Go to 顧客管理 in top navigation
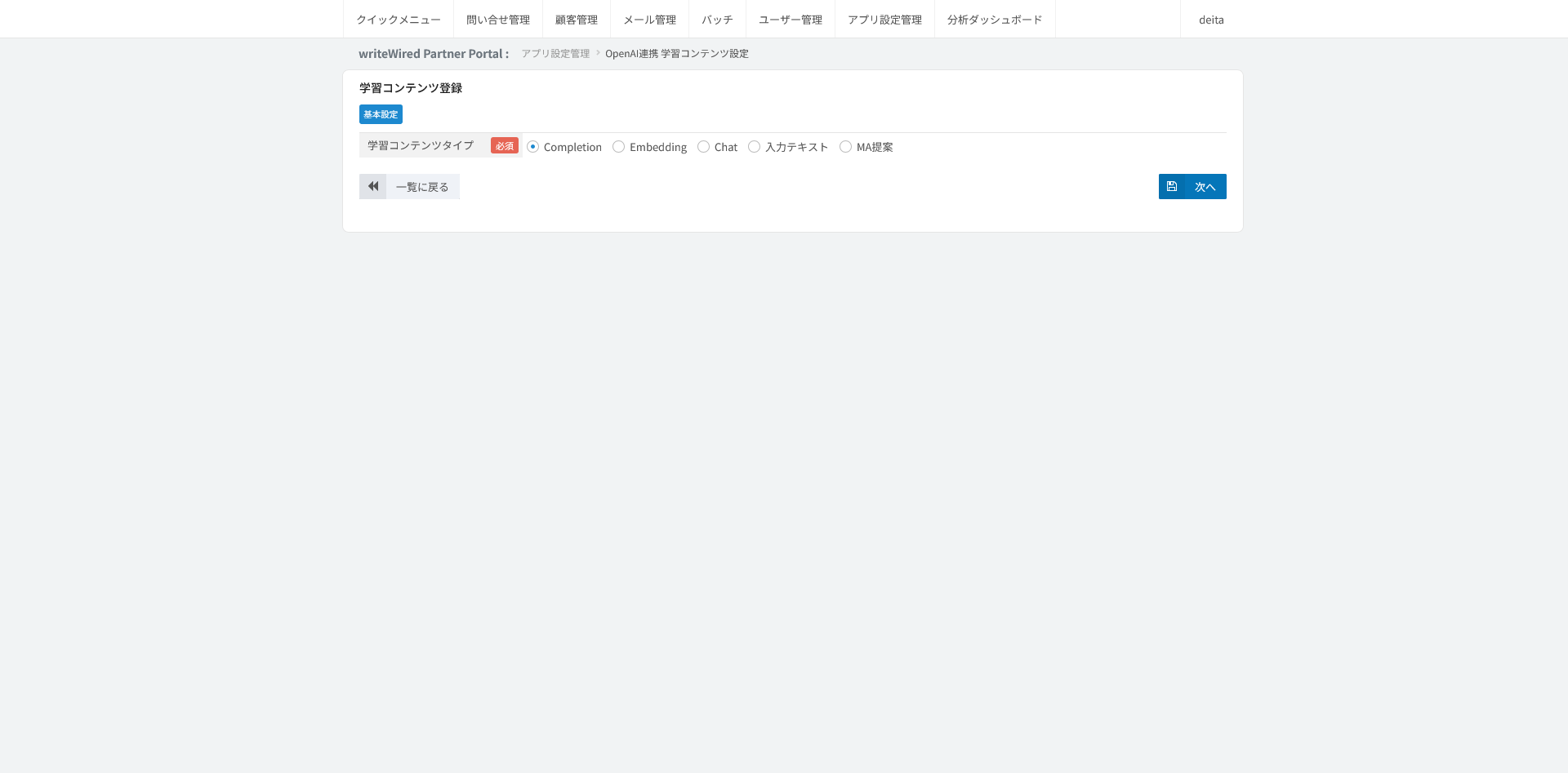The image size is (1568, 773). point(577,20)
